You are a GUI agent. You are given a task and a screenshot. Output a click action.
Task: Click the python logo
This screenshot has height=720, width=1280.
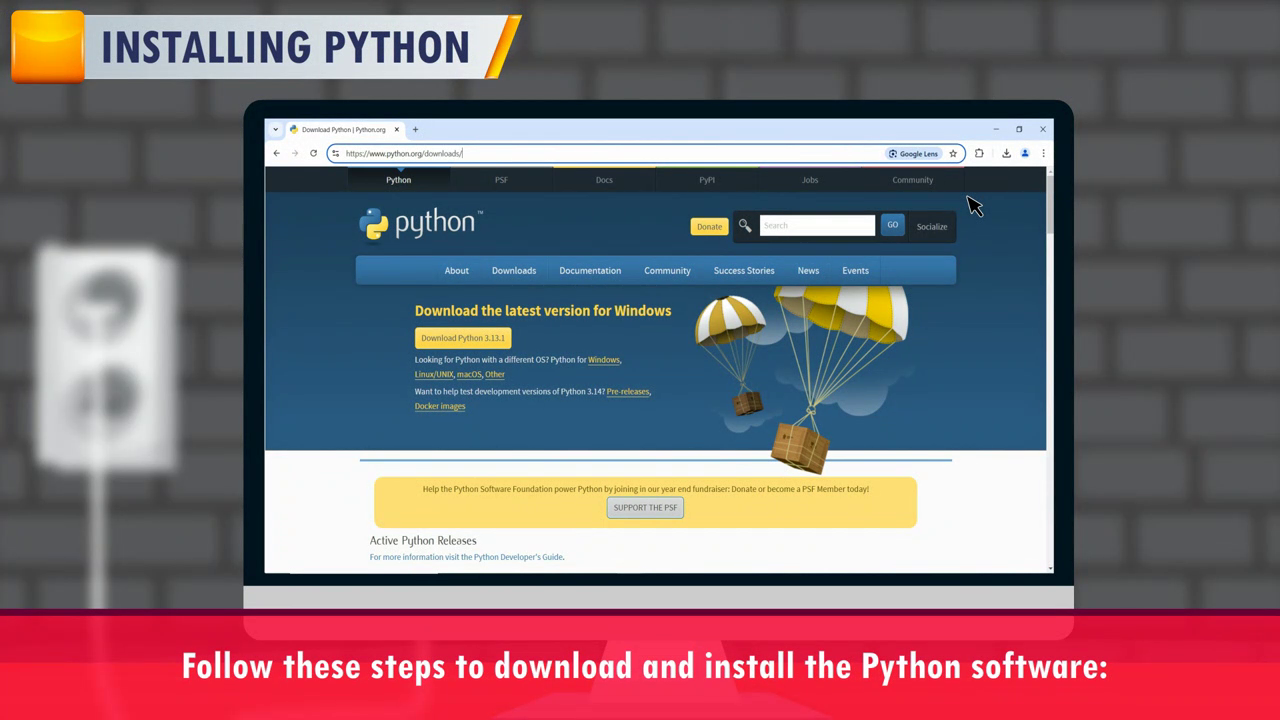point(421,224)
